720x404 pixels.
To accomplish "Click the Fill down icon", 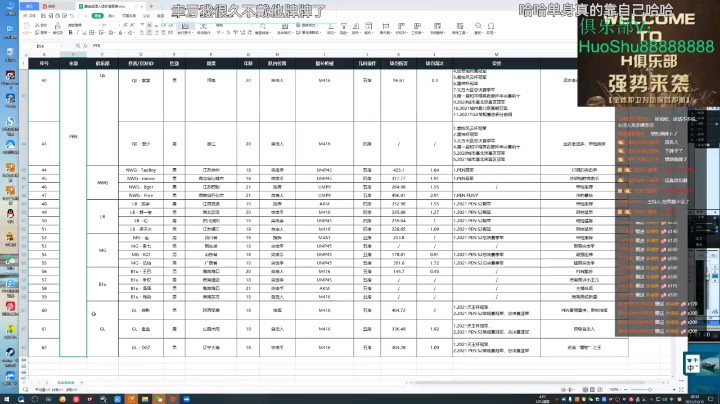I will pos(368,26).
